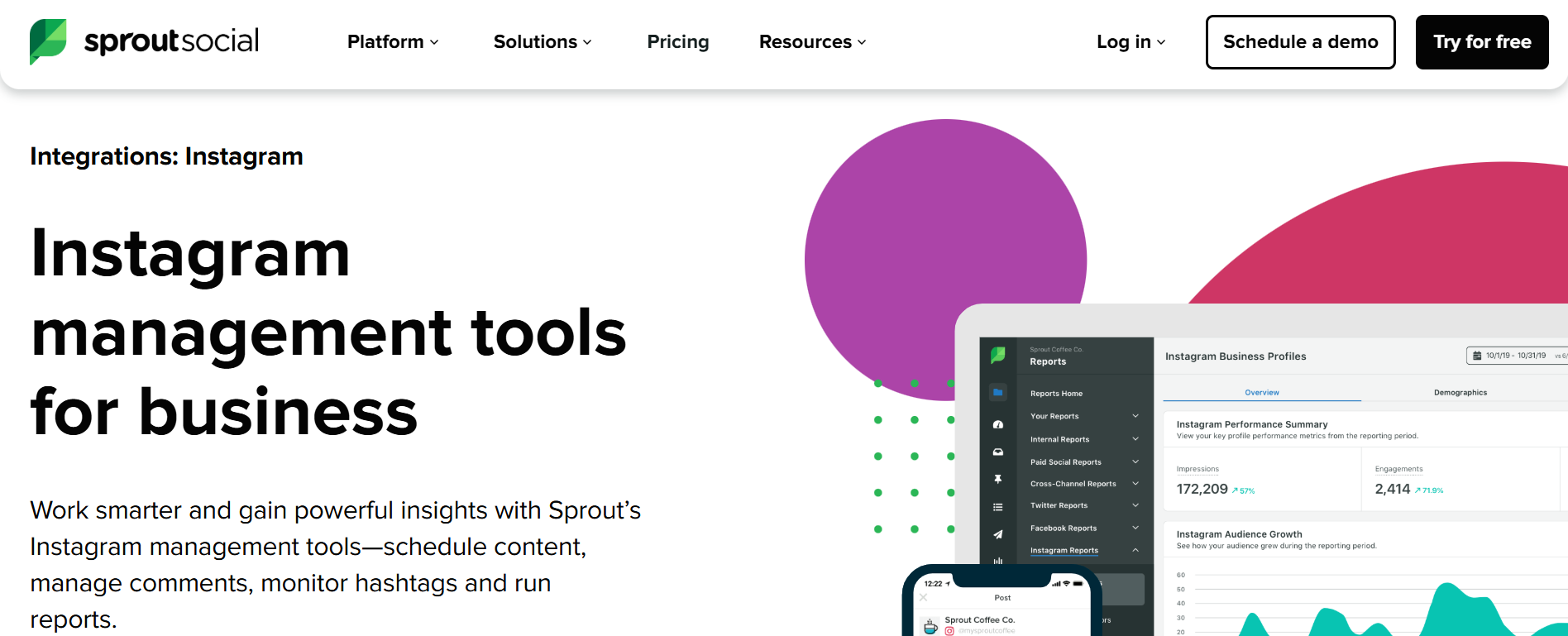Click the Try for free button
This screenshot has height=636, width=1568.
[1482, 42]
